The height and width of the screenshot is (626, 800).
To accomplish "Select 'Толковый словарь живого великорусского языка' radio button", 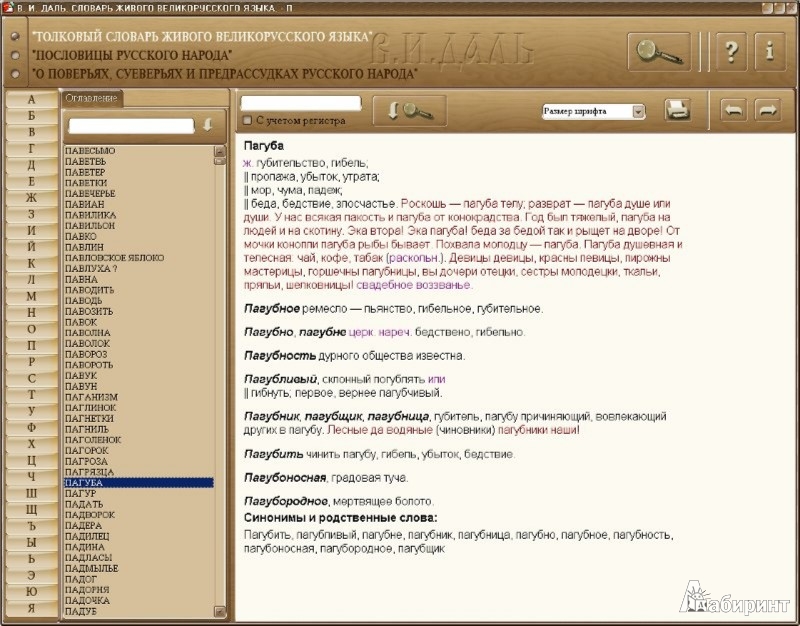I will pos(15,36).
